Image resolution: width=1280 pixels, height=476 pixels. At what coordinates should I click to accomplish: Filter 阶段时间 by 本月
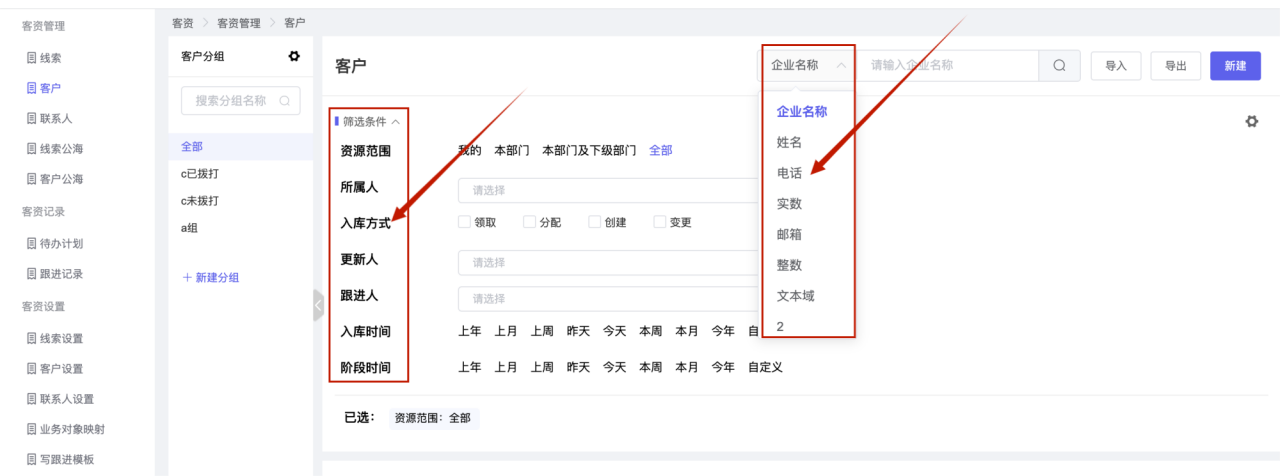(x=686, y=367)
